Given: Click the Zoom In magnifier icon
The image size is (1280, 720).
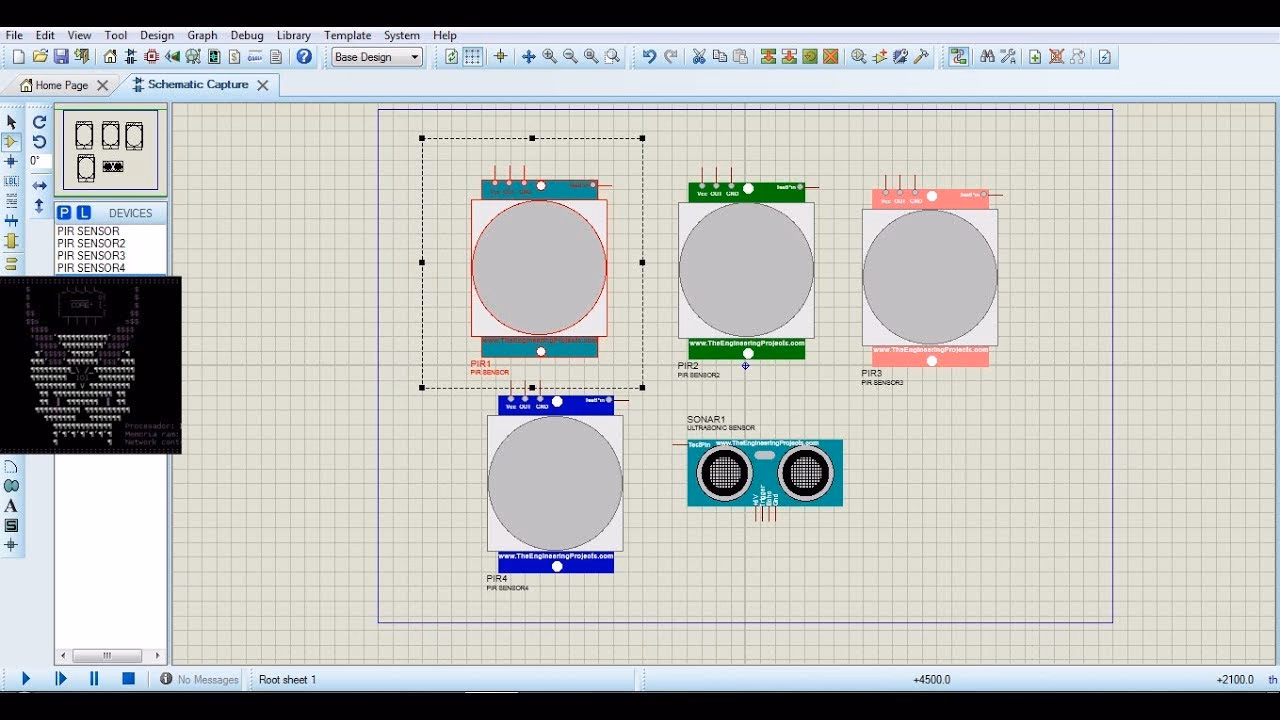Looking at the screenshot, I should (x=549, y=57).
